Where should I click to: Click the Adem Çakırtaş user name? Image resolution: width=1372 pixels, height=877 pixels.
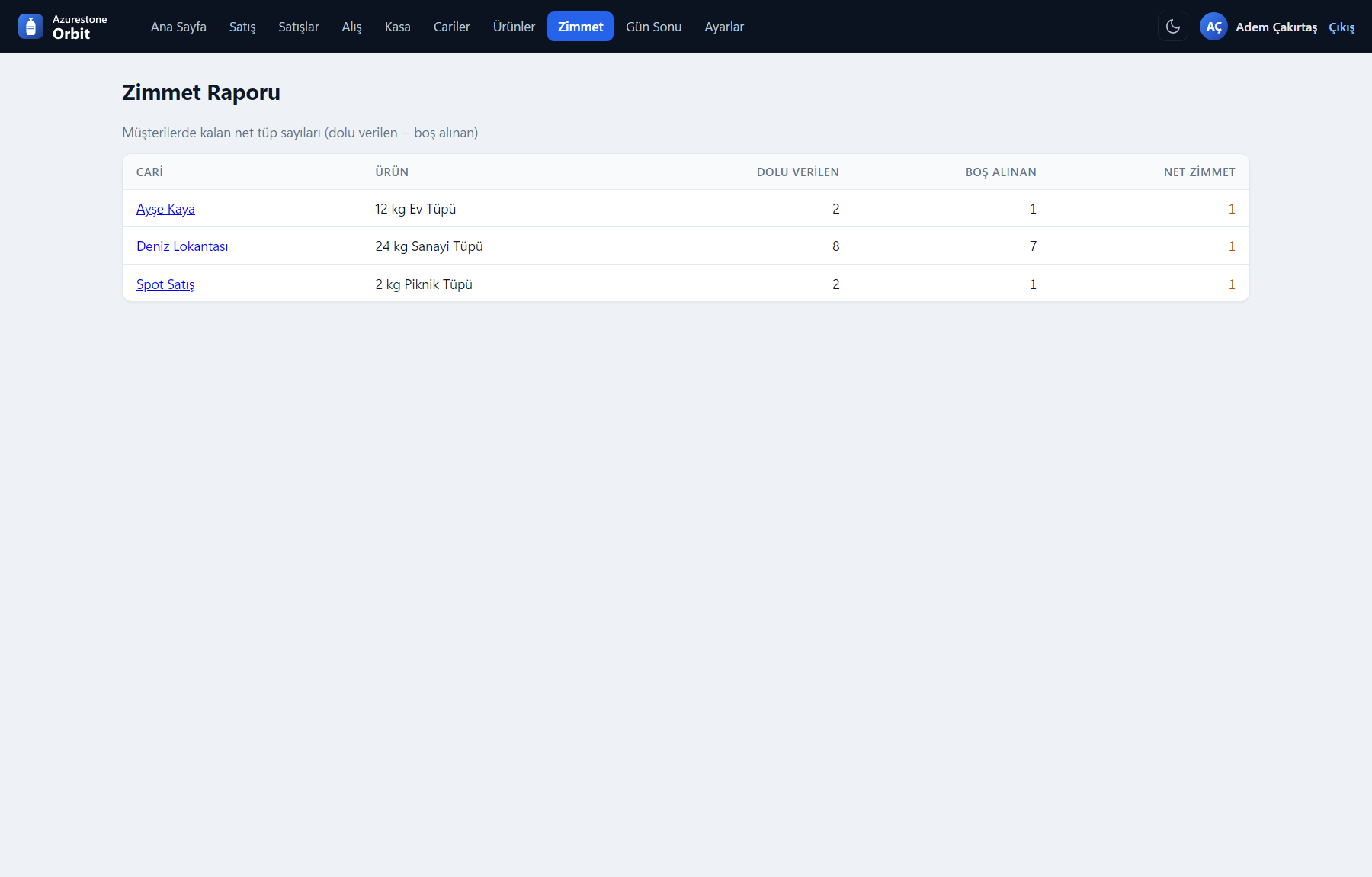tap(1276, 27)
